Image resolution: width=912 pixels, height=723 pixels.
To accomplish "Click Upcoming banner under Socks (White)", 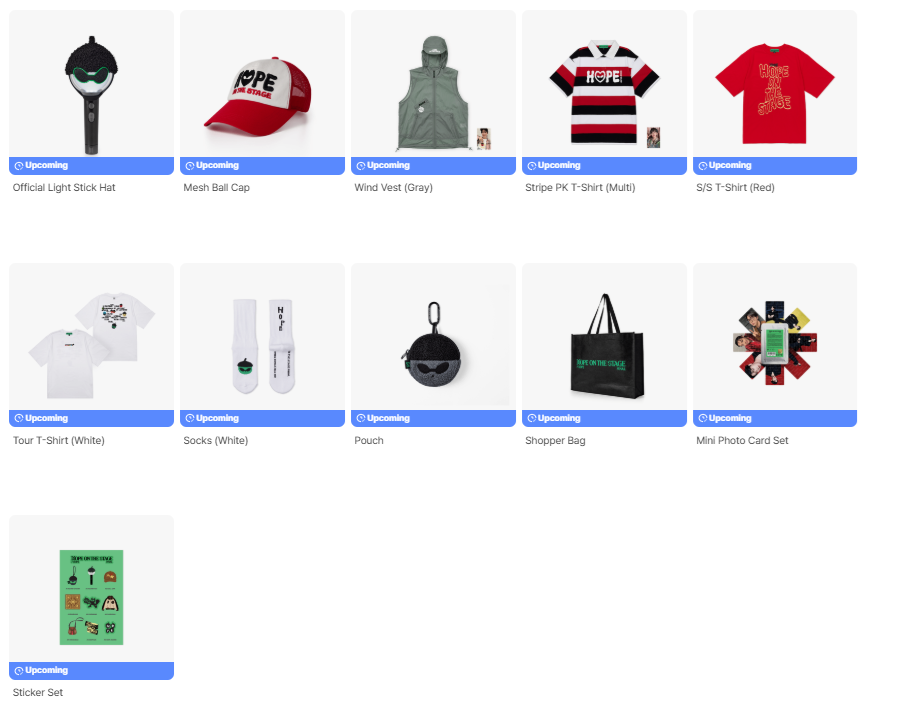I will [262, 418].
